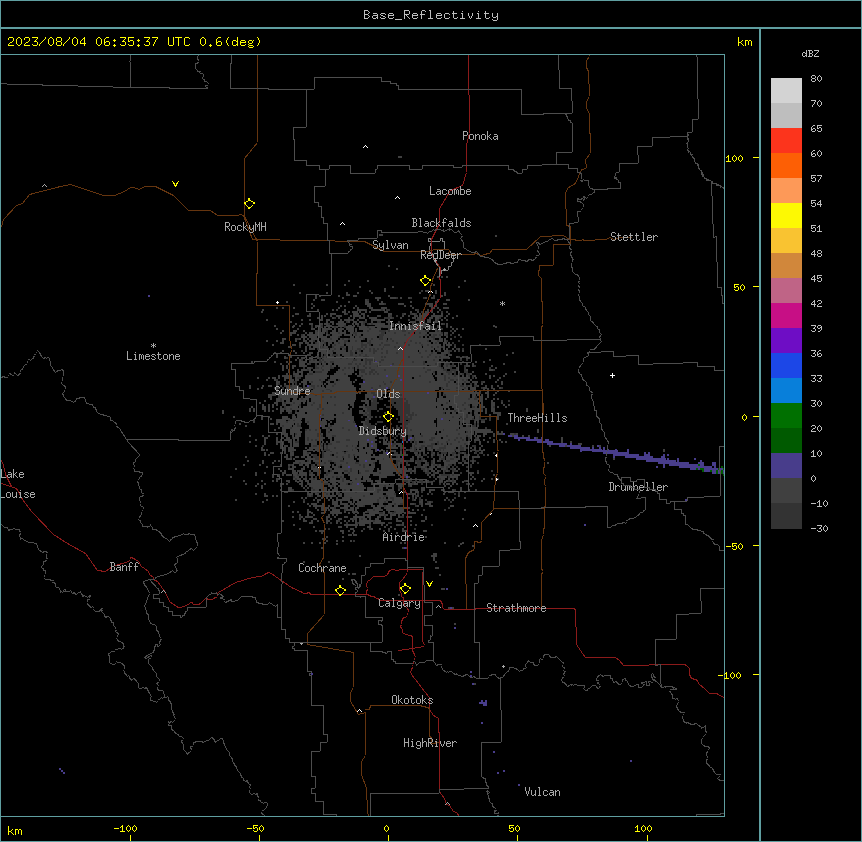Click the -100 tick on the bottom axis
Image resolution: width=862 pixels, height=842 pixels.
pyautogui.click(x=126, y=828)
